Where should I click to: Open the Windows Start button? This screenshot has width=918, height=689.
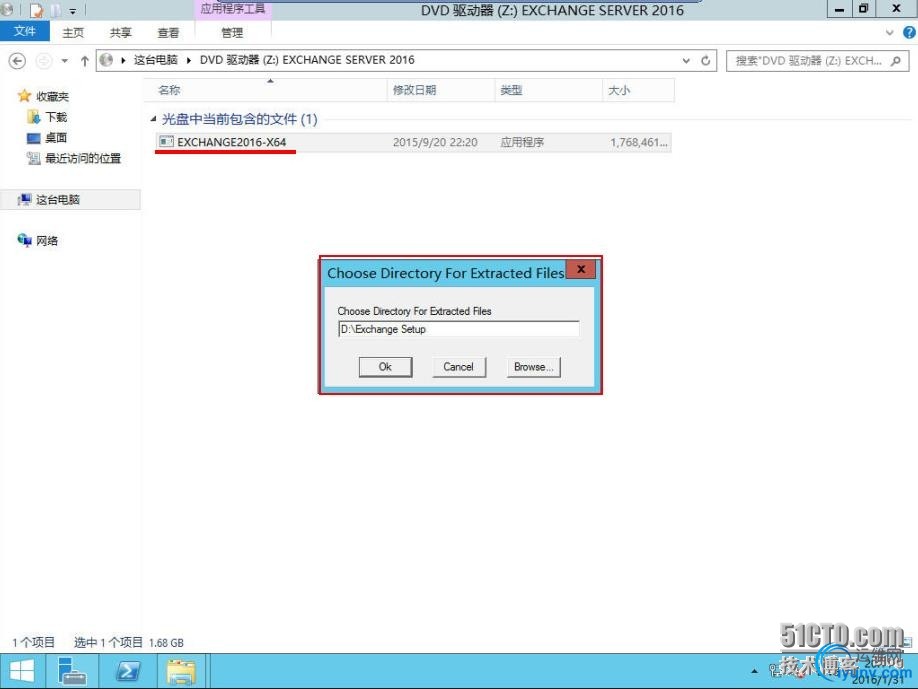pyautogui.click(x=22, y=671)
